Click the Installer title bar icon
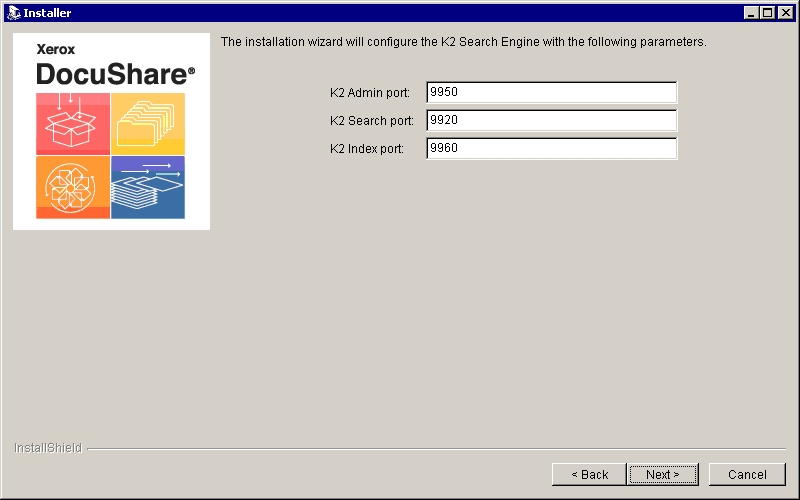 point(14,13)
